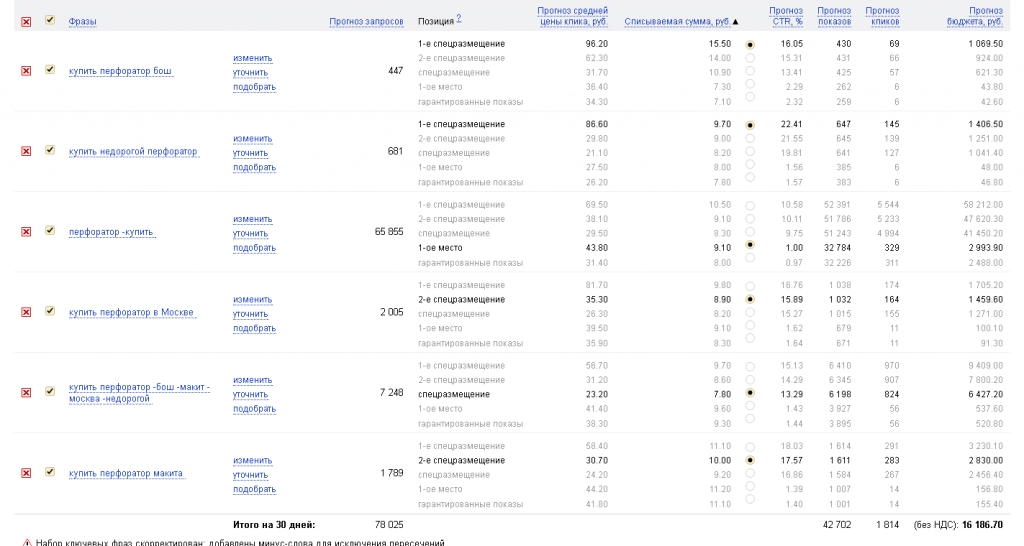Screen dimensions: 1024x546
Task: Delete the phrase 'купить перфоратор бош'
Action: pos(26,71)
